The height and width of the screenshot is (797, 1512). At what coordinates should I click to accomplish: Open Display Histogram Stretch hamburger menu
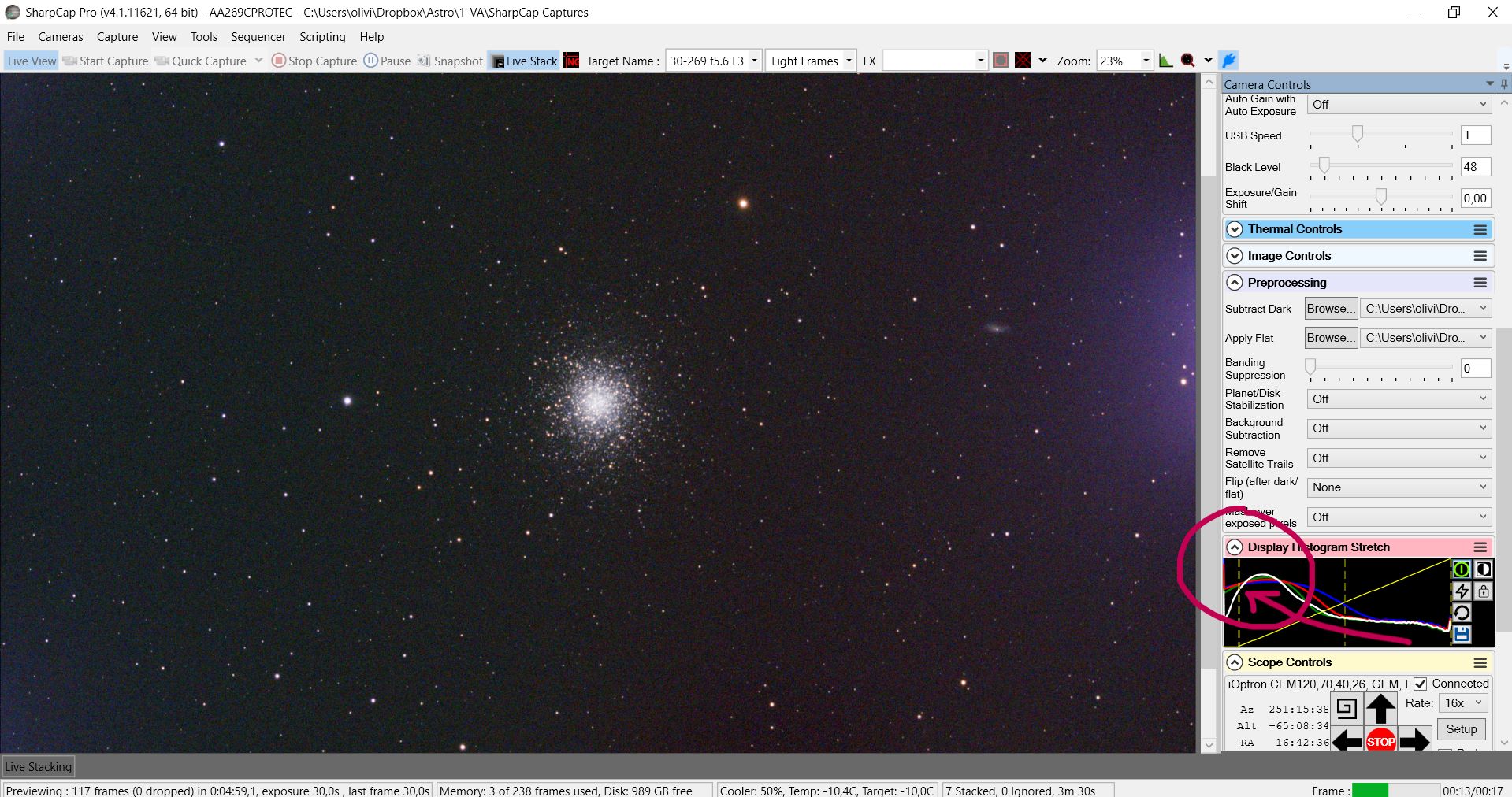pos(1480,547)
